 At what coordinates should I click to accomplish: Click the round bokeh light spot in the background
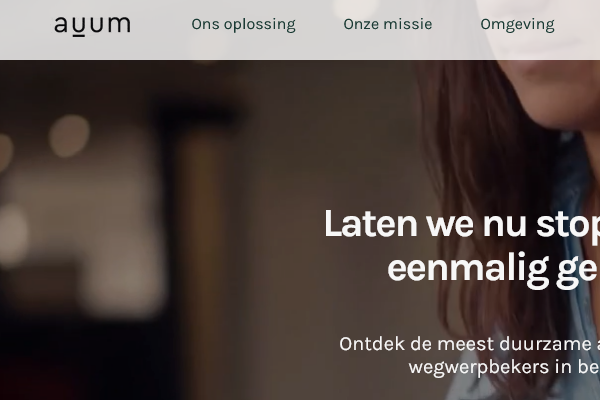click(69, 136)
